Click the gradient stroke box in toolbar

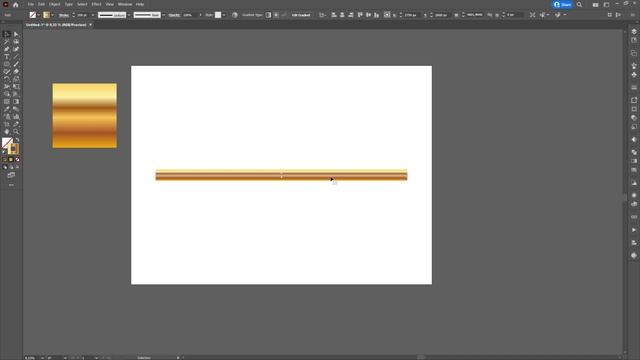point(13,149)
